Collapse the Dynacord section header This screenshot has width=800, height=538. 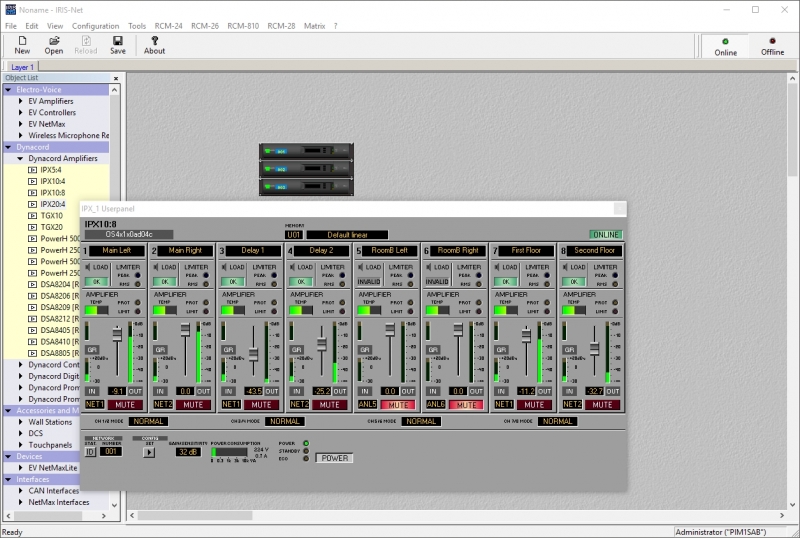point(9,147)
